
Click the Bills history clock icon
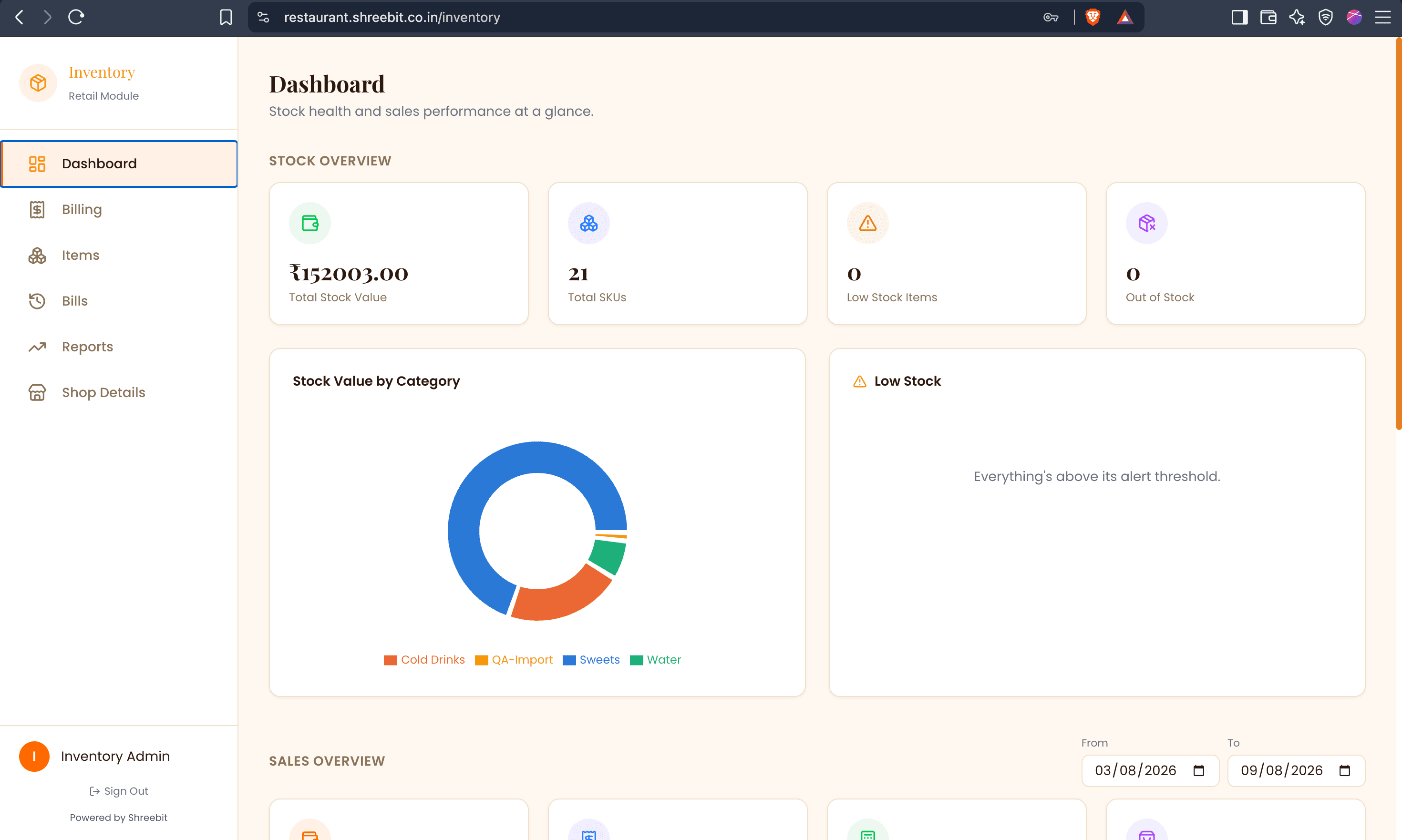[x=37, y=301]
